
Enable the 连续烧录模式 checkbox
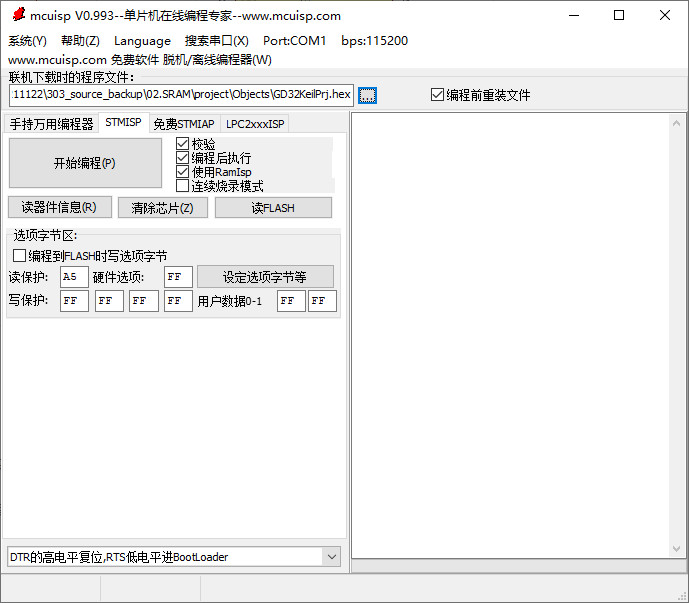tap(182, 186)
